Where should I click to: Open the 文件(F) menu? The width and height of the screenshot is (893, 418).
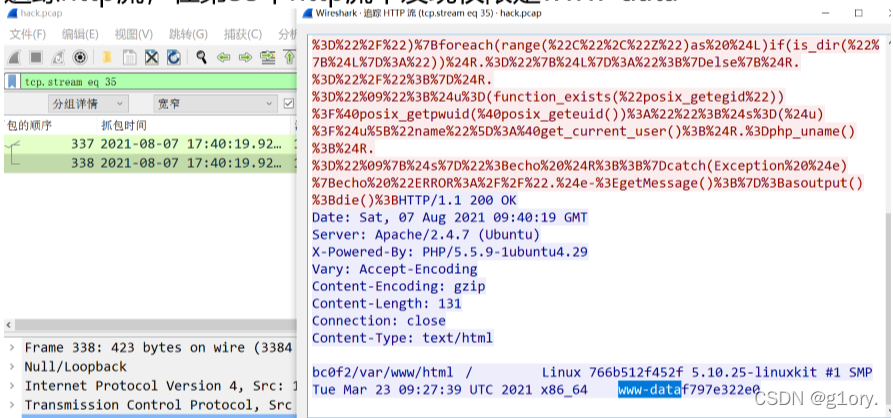click(27, 34)
